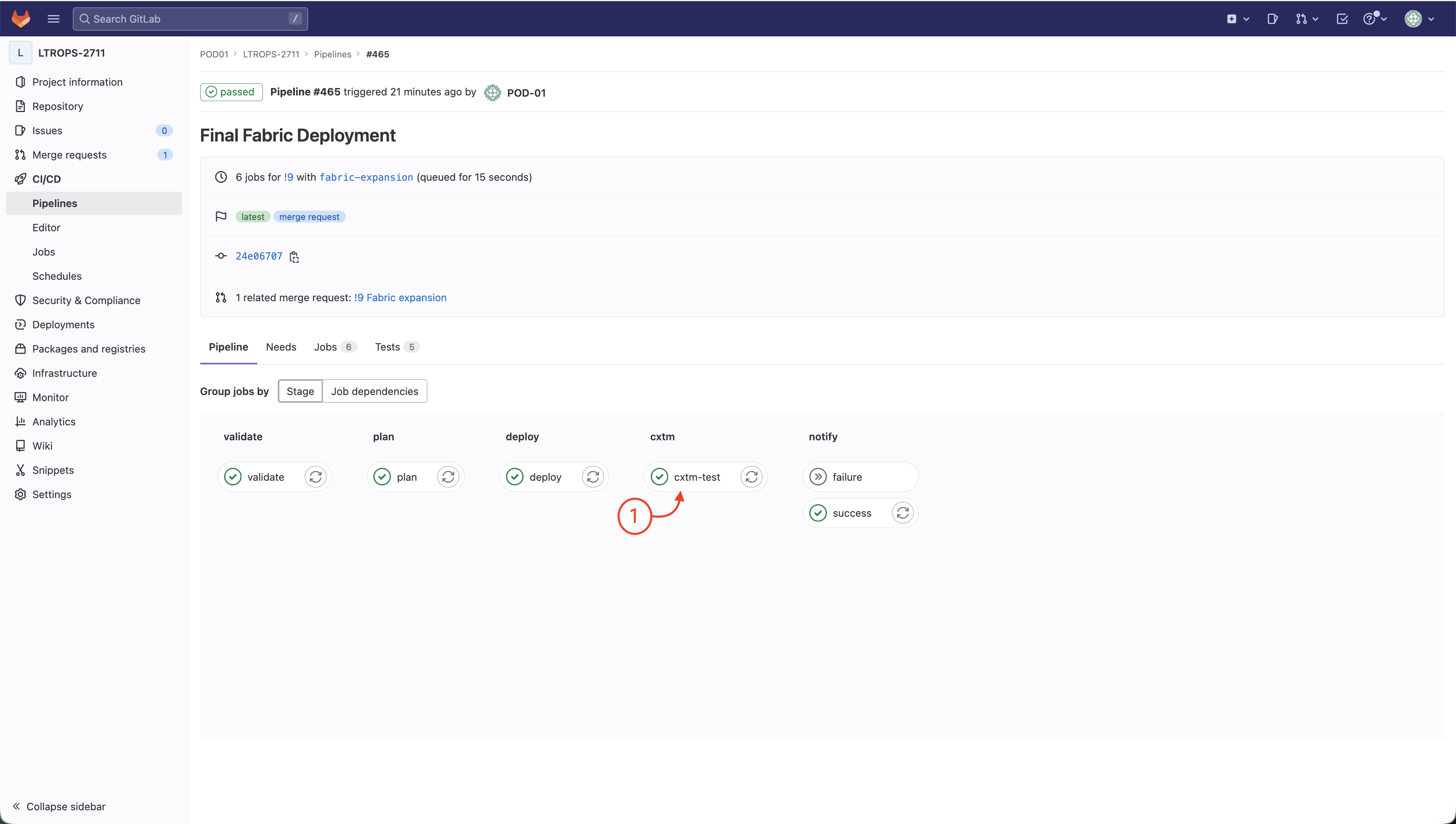
Task: Open the user avatar dropdown
Action: (x=1419, y=19)
